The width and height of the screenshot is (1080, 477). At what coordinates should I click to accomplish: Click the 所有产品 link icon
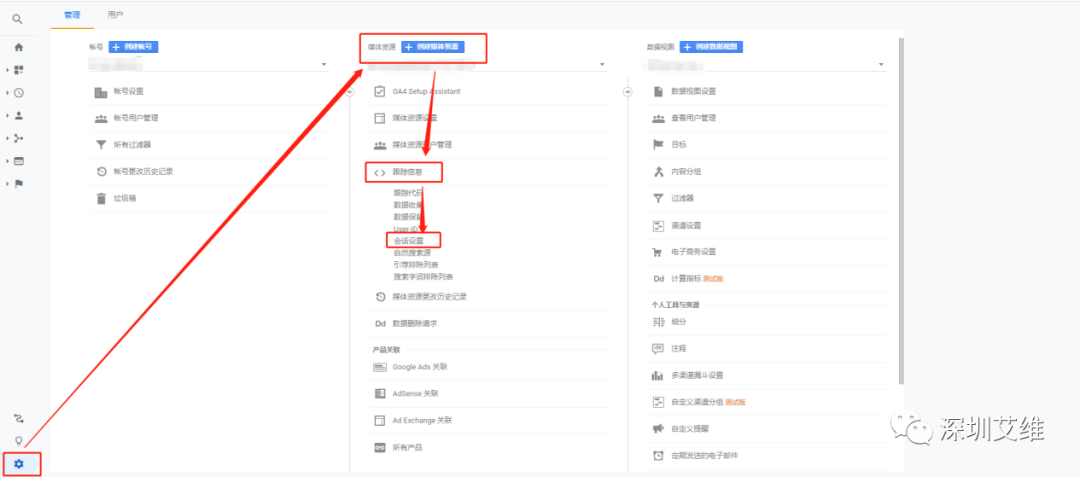pos(380,447)
